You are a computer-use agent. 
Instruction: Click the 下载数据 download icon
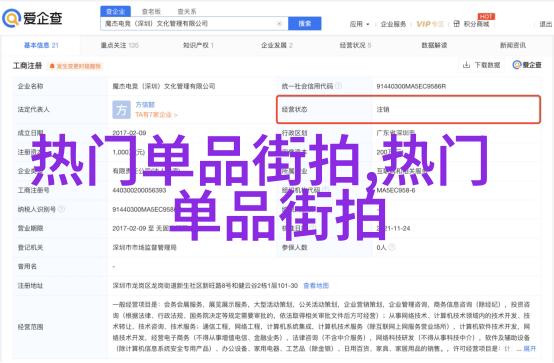point(466,65)
